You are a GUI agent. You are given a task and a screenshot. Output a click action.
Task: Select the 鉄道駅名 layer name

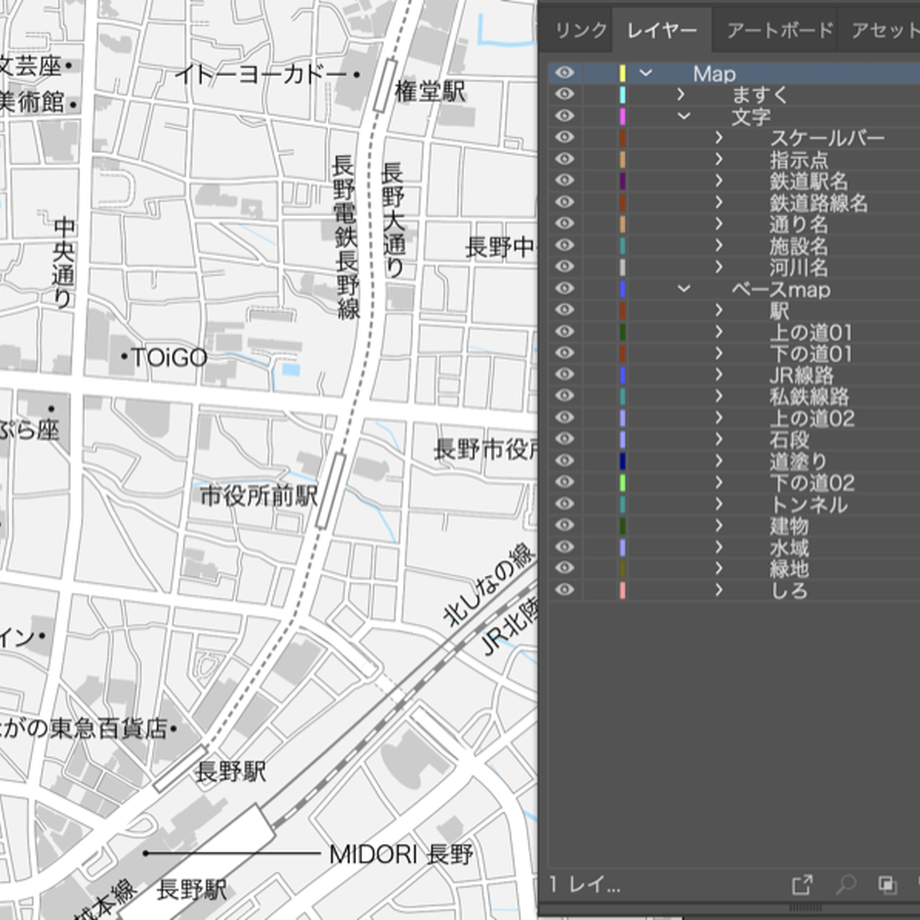coord(809,181)
